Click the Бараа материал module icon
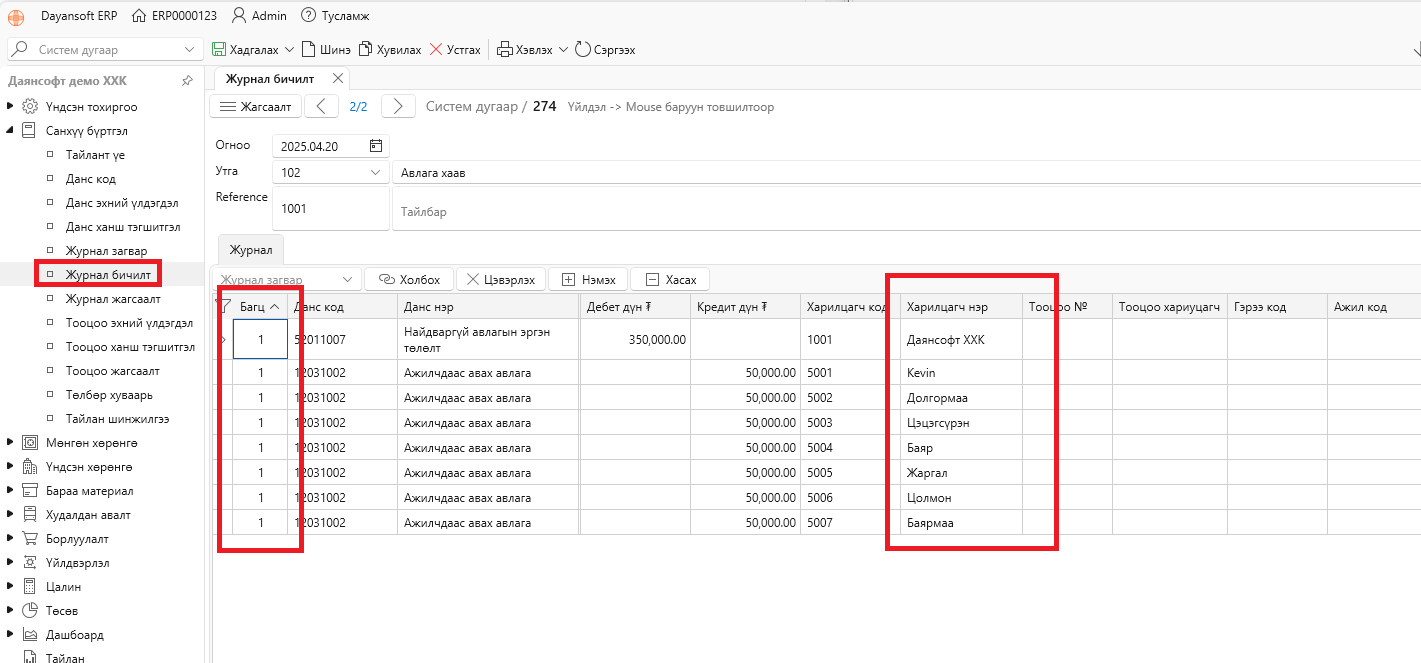The height and width of the screenshot is (663, 1421). pyautogui.click(x=31, y=490)
